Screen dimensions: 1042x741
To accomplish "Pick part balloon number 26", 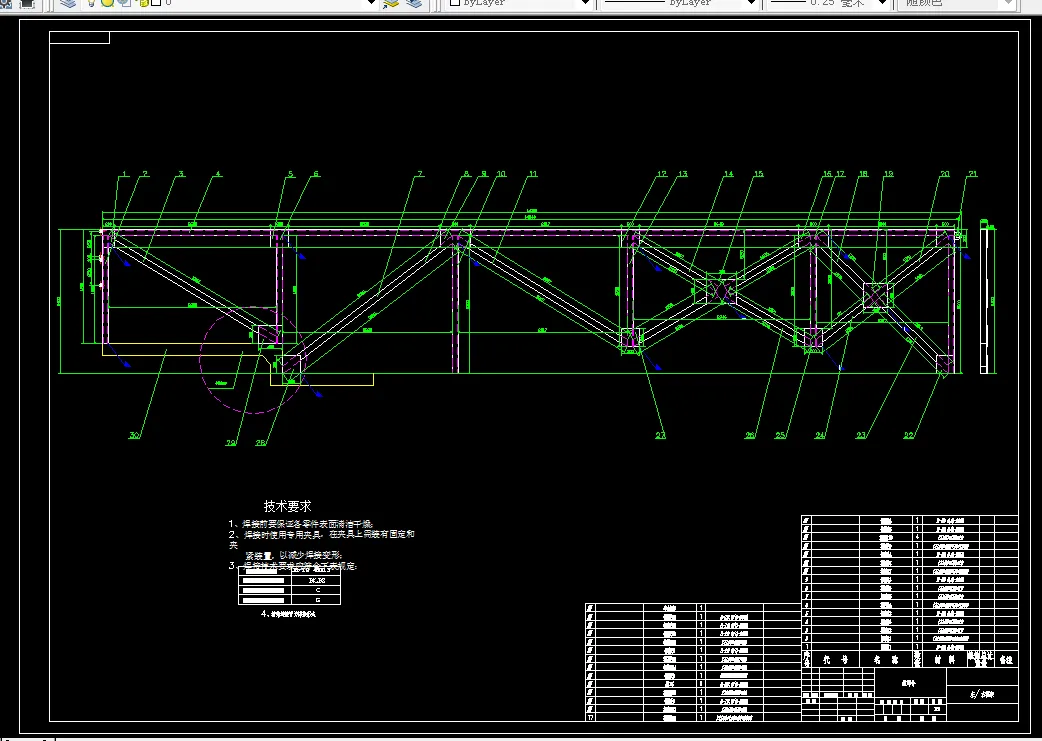I will (750, 435).
